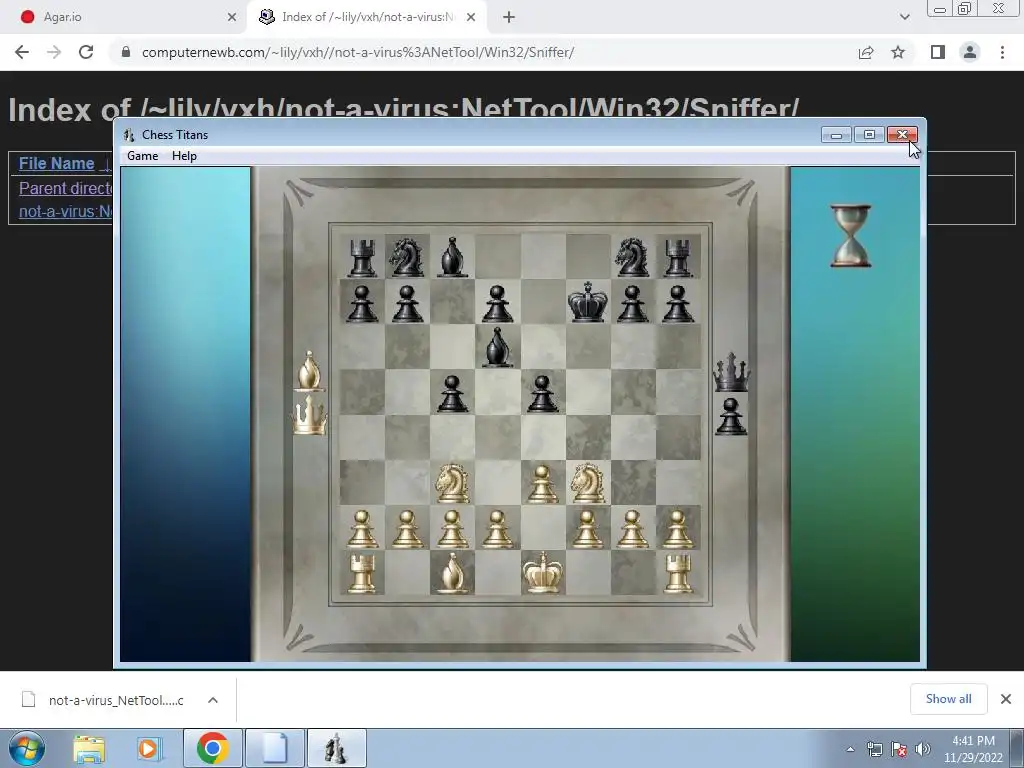Open Windows Explorer from taskbar
The width and height of the screenshot is (1024, 768).
click(89, 748)
